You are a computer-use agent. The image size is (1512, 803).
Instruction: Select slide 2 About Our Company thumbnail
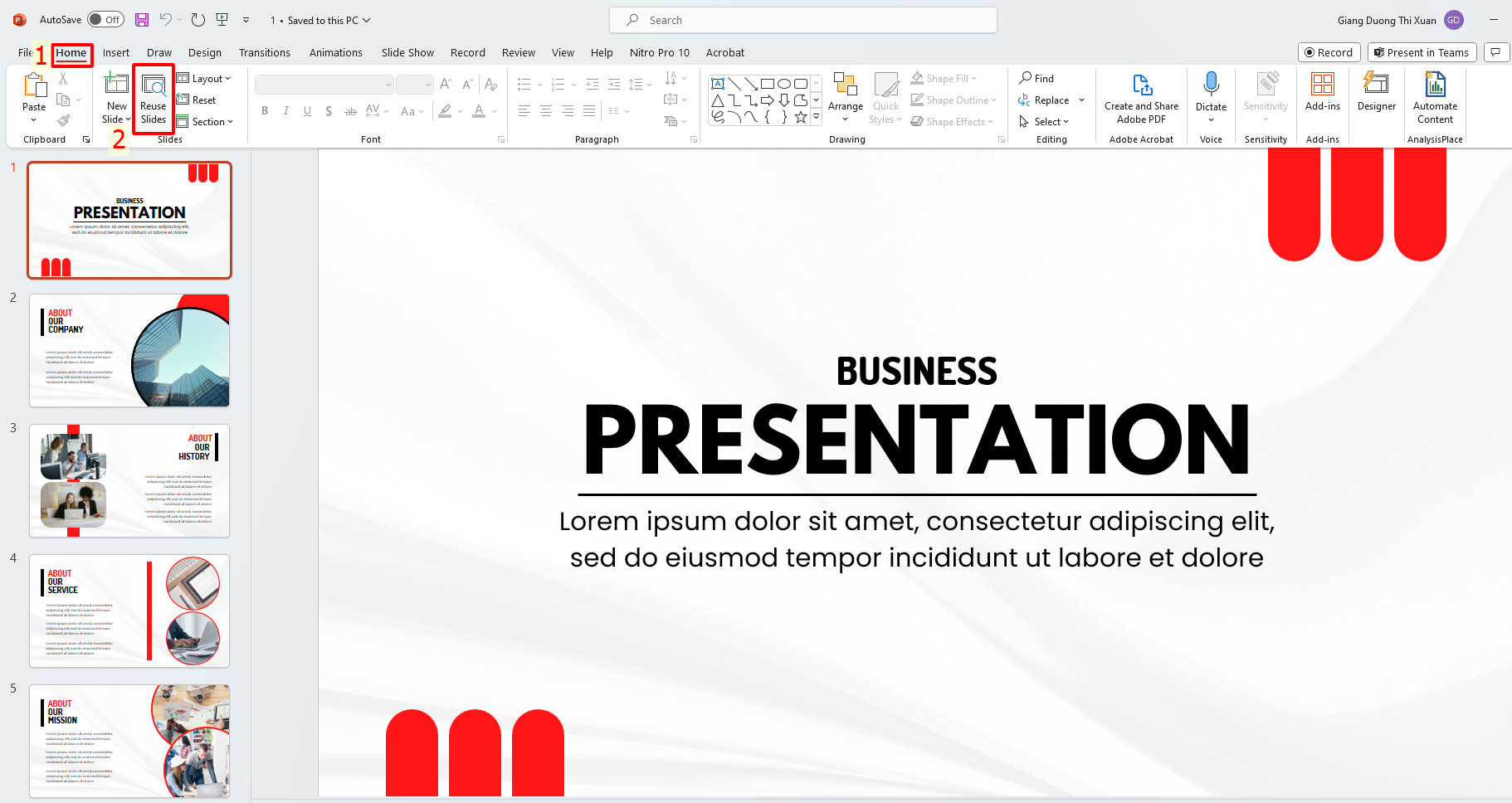tap(129, 350)
